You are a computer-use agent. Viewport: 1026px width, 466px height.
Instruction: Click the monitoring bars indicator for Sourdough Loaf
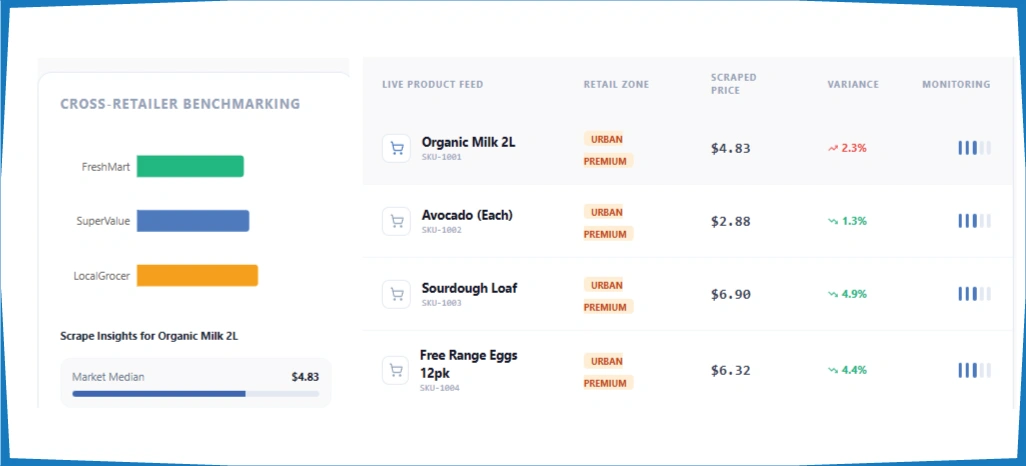click(x=974, y=294)
